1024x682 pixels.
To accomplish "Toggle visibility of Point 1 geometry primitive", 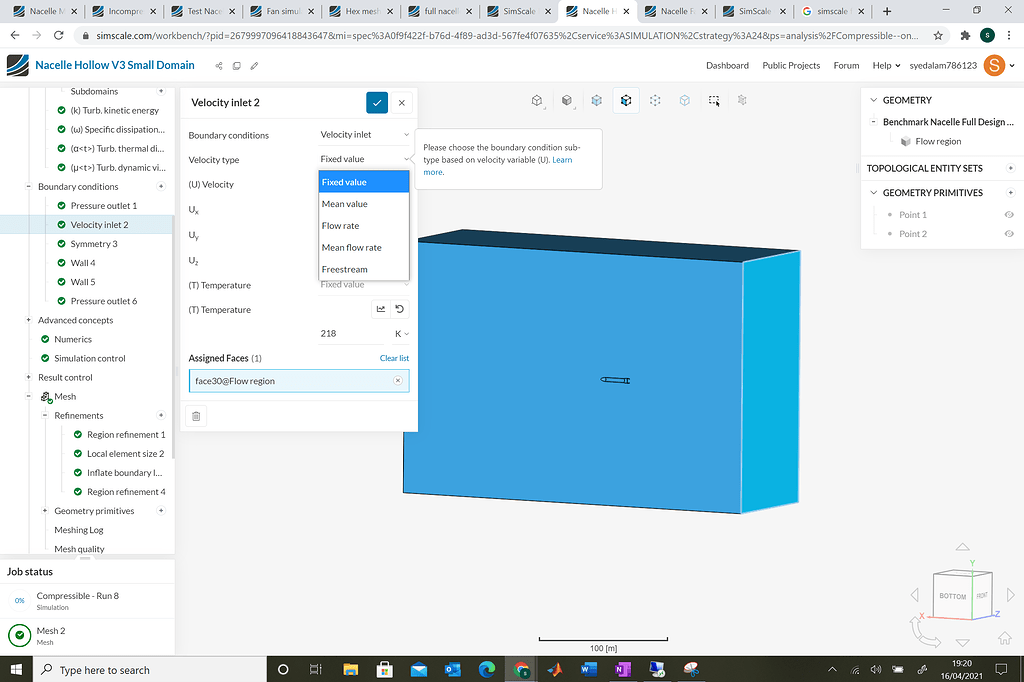I will 1008,214.
